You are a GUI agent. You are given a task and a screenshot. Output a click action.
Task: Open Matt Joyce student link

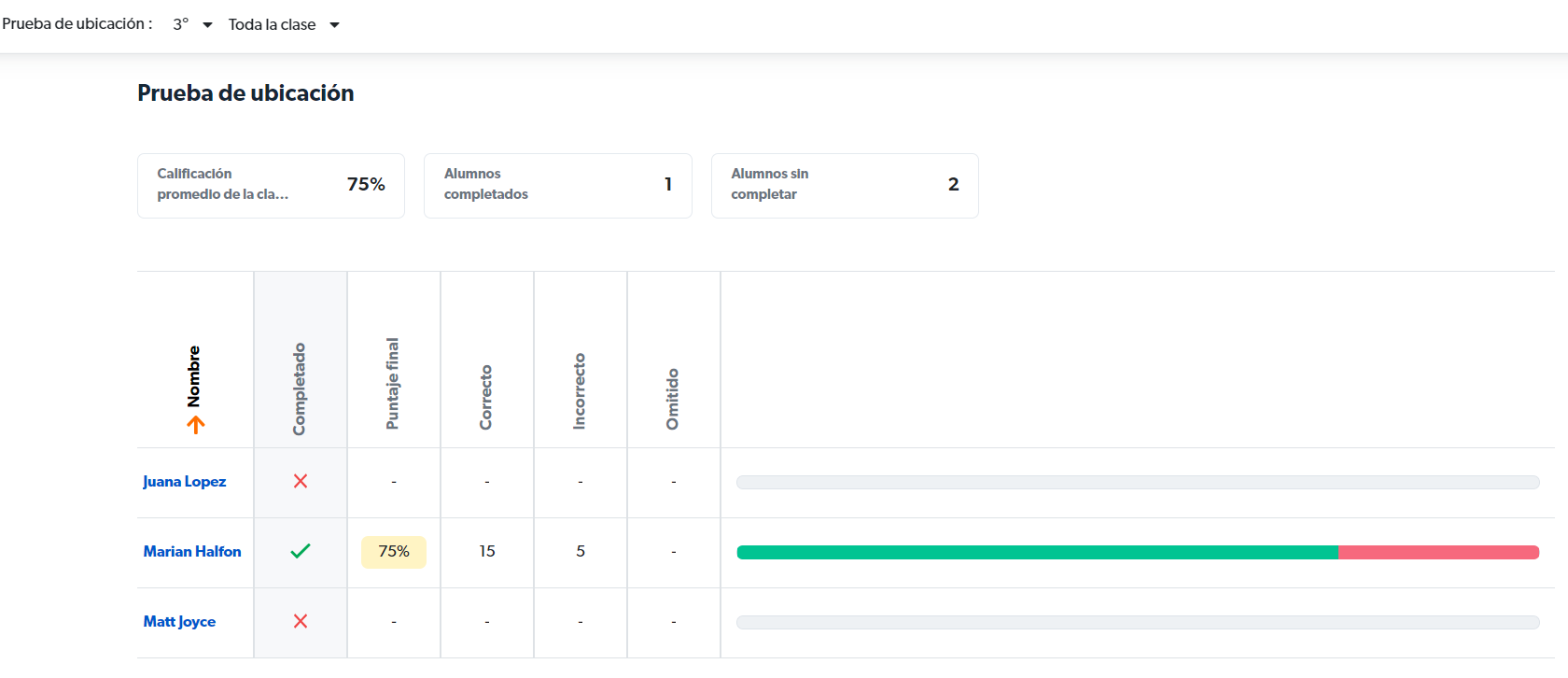179,622
